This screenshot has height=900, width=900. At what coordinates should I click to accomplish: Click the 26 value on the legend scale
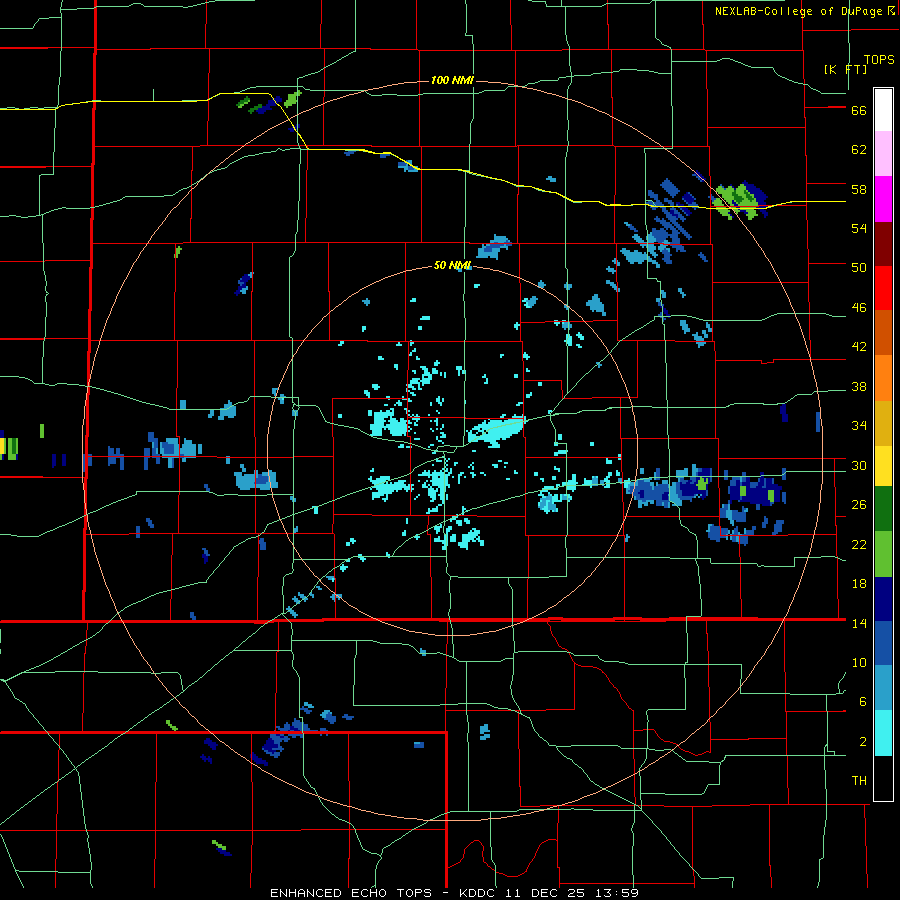click(x=859, y=505)
